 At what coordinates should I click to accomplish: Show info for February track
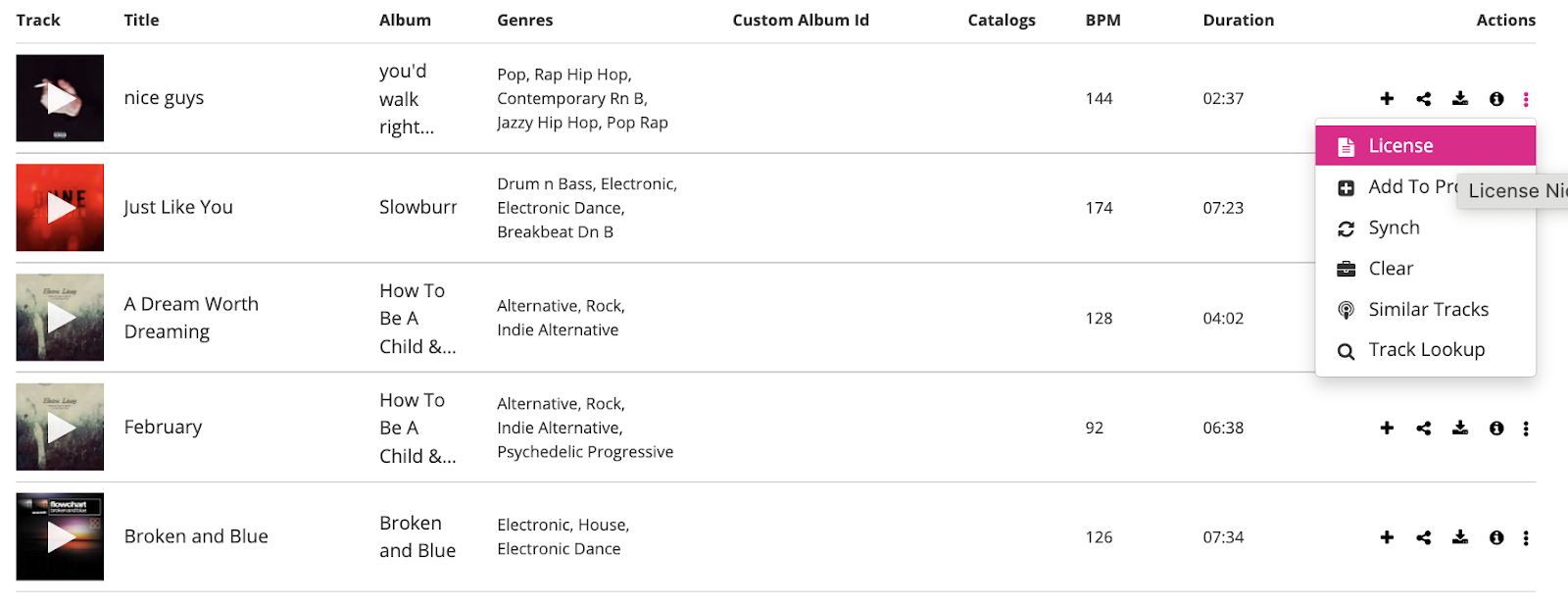(1496, 428)
